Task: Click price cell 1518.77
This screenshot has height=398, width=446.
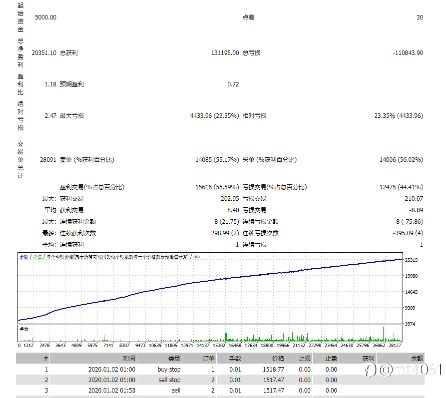Action: (x=273, y=369)
